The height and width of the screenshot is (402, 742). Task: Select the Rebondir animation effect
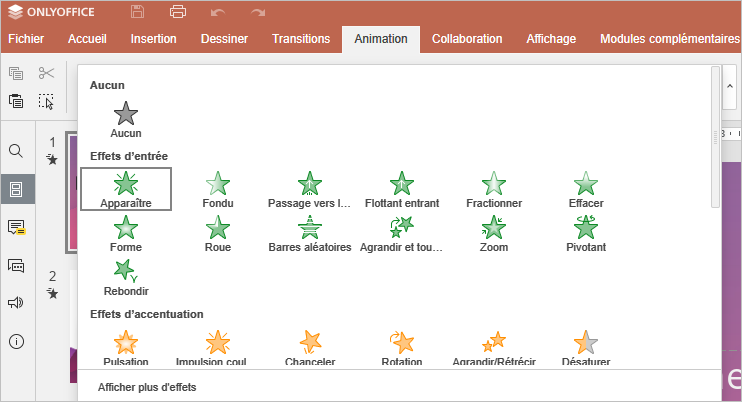[126, 276]
